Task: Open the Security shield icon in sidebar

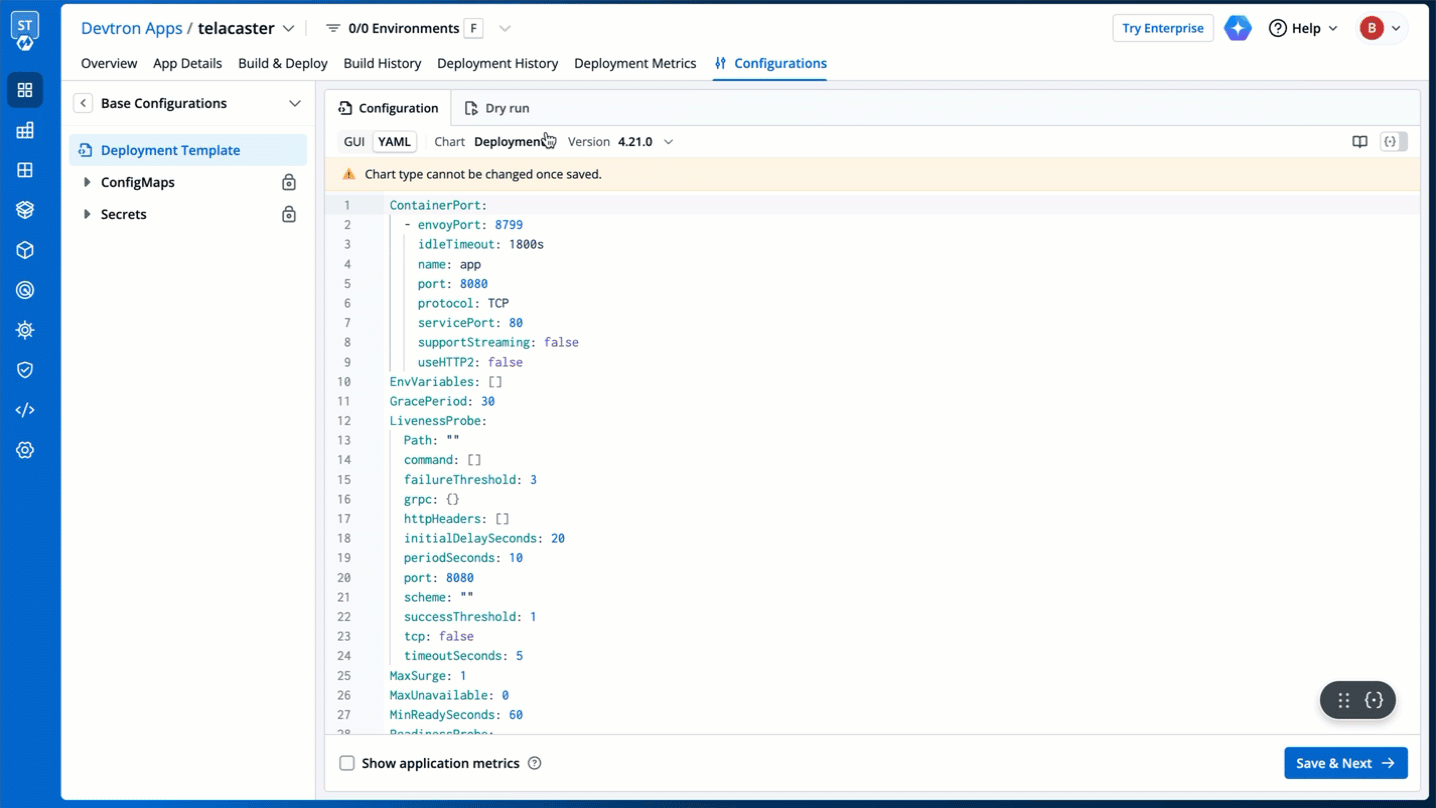Action: coord(25,370)
